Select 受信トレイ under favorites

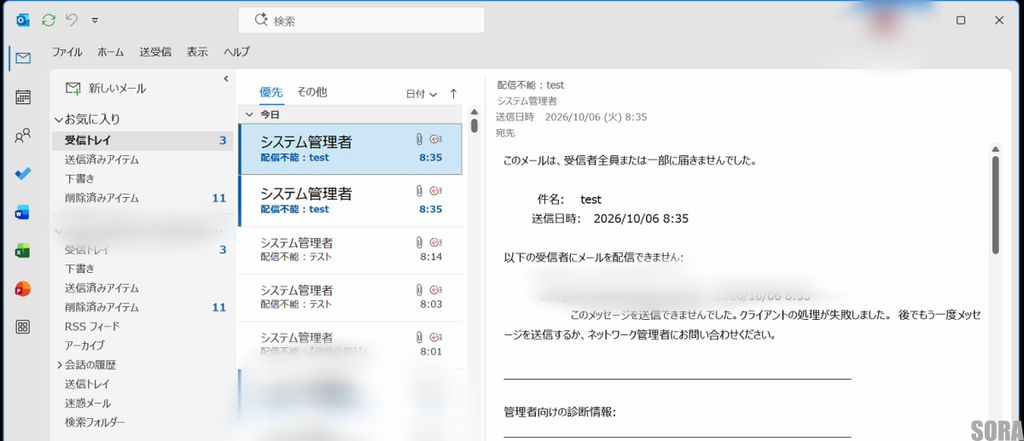(x=142, y=140)
